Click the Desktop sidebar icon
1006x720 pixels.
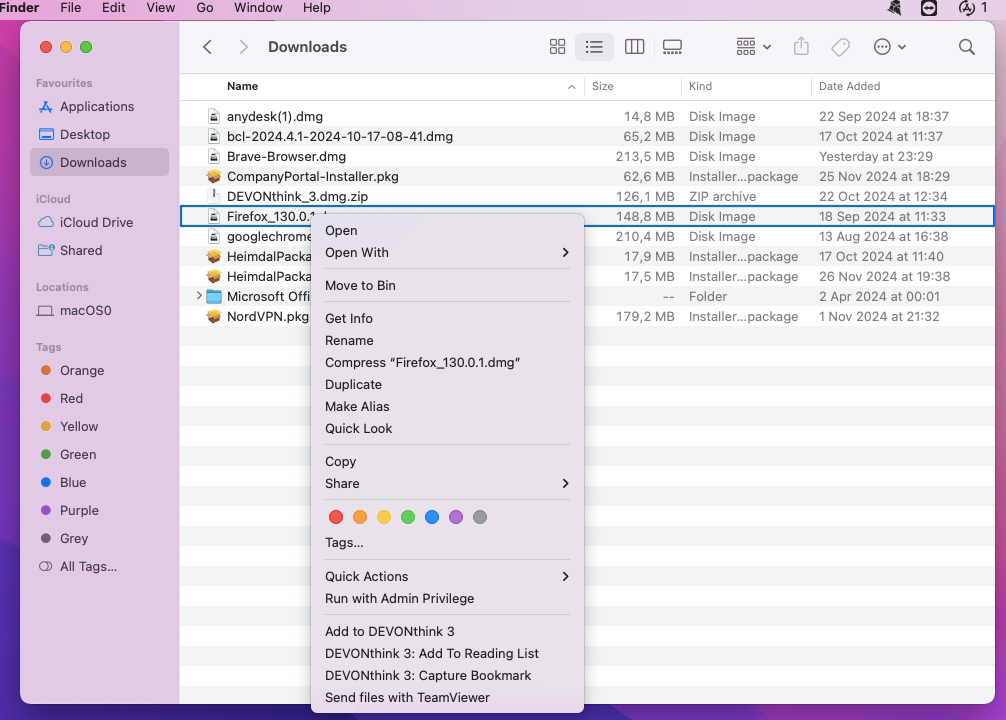coord(46,134)
